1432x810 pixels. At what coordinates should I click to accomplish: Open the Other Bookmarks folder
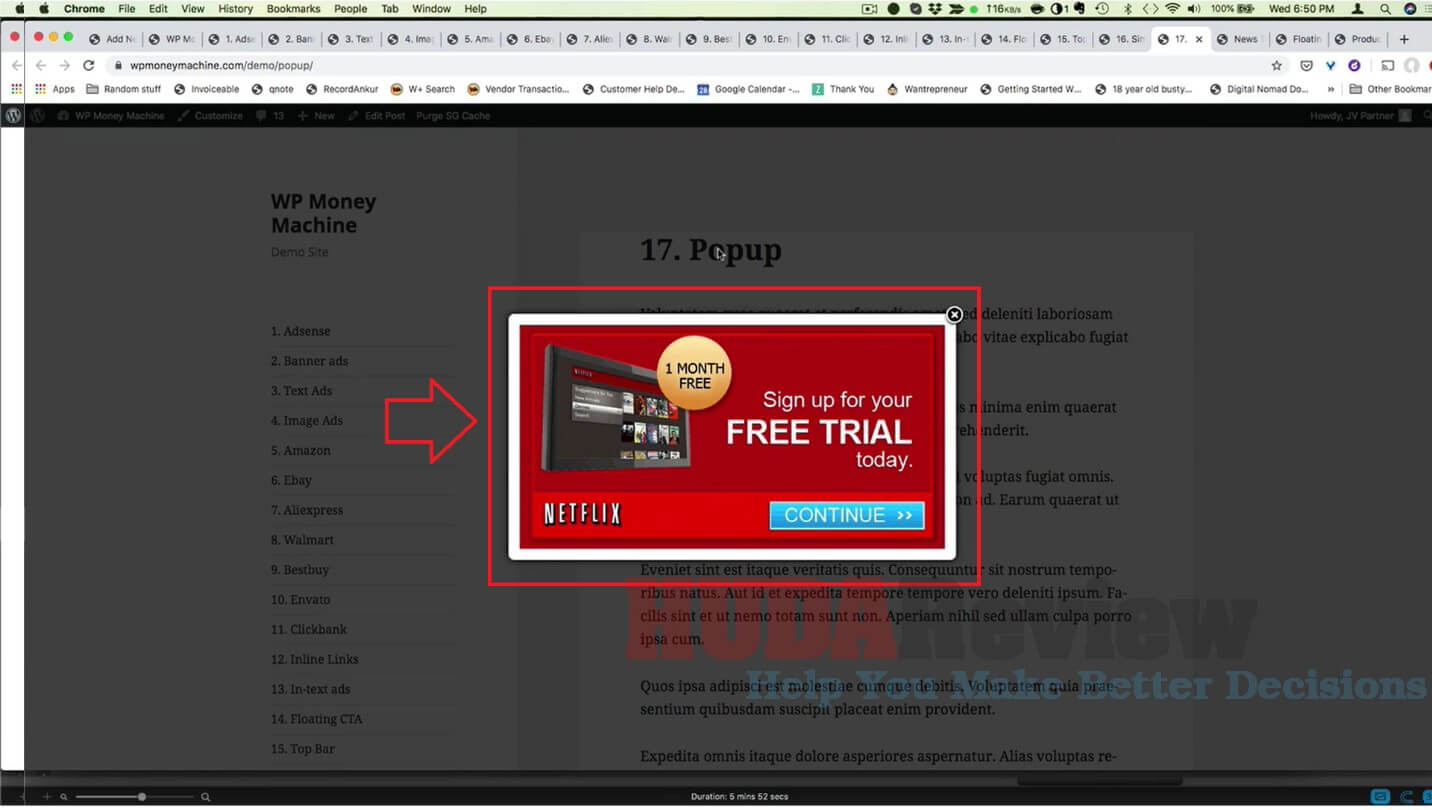1390,89
